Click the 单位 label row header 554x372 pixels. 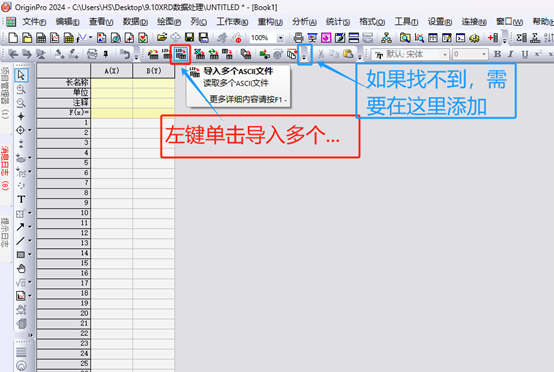pos(64,93)
